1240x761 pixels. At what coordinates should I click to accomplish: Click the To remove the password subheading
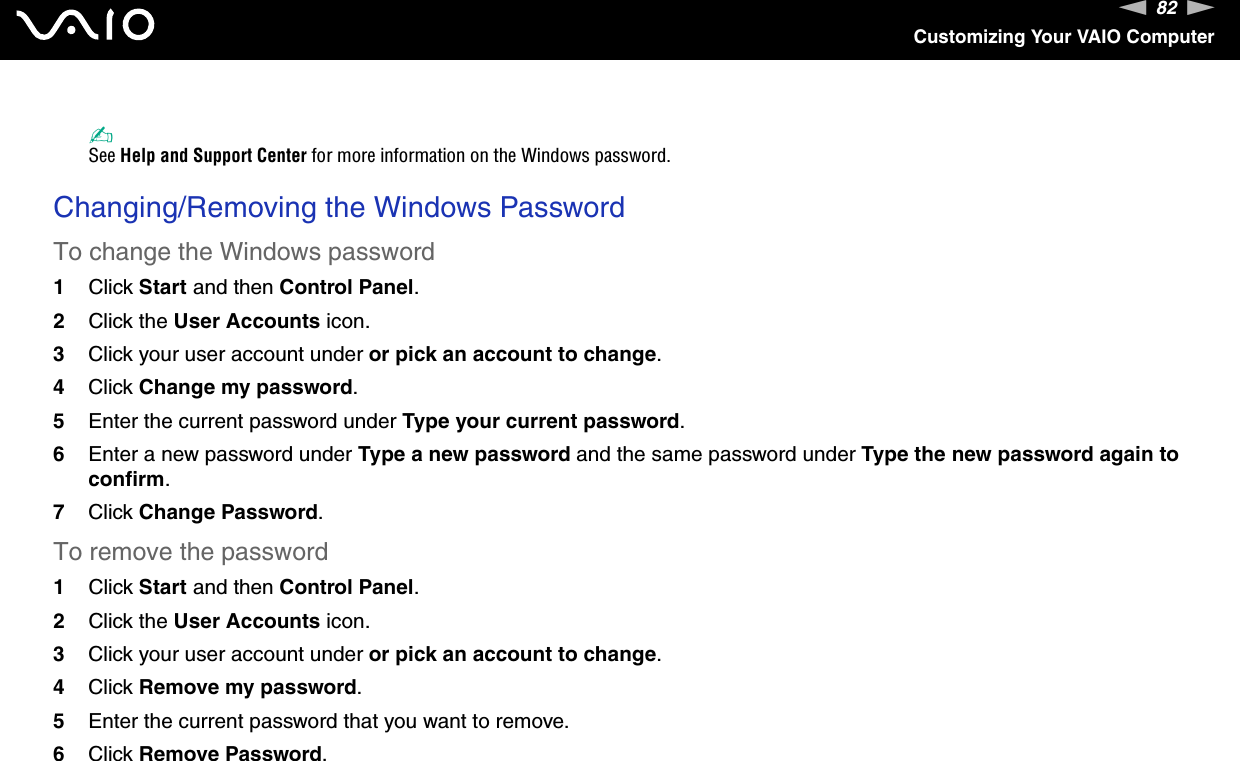click(x=191, y=551)
